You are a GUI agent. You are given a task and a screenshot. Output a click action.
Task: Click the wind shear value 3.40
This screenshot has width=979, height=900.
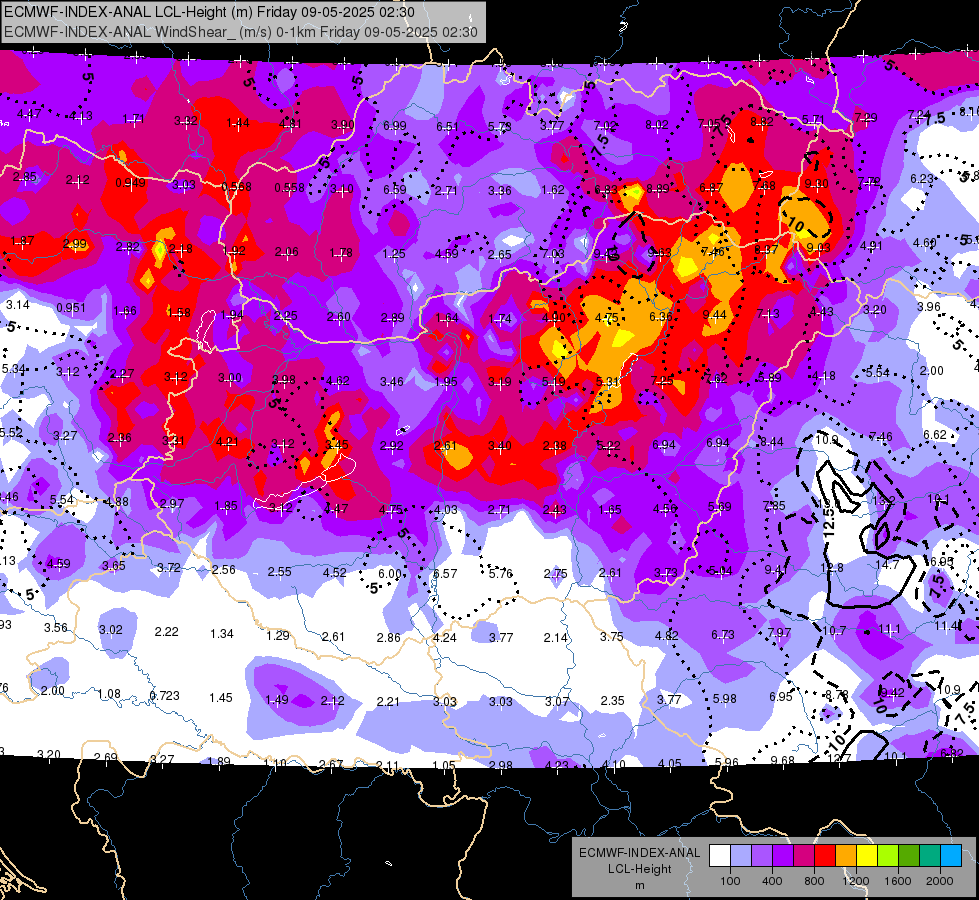click(499, 445)
